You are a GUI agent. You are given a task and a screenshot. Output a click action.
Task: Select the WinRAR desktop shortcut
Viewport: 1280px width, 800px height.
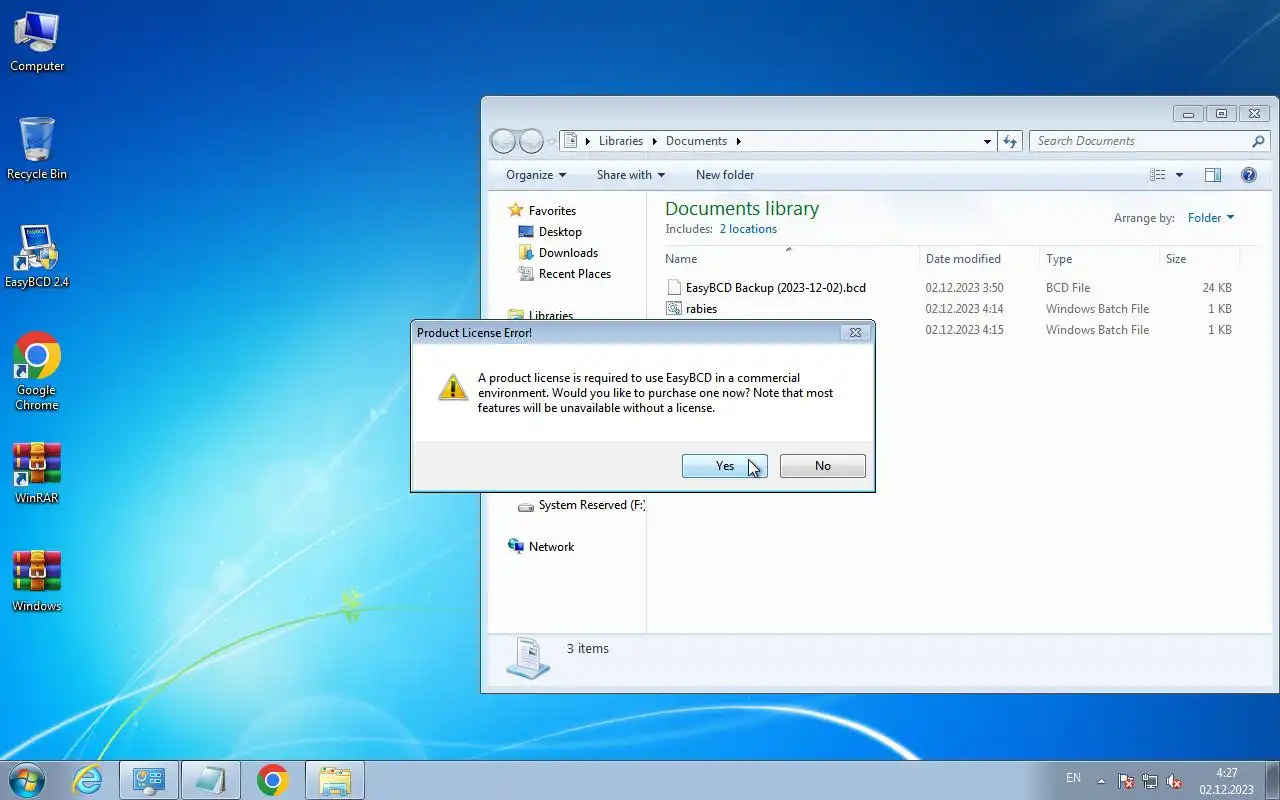click(x=37, y=473)
